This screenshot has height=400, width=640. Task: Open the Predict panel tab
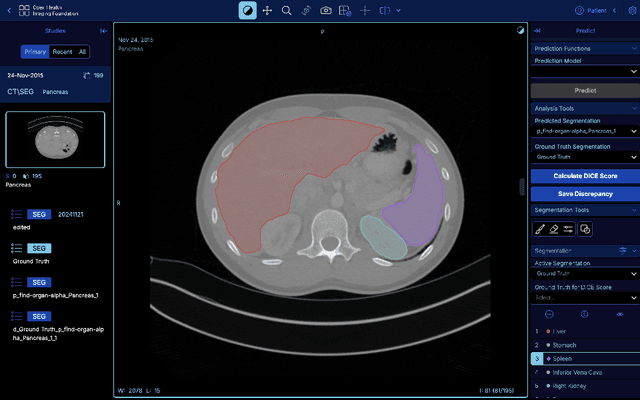(x=585, y=31)
